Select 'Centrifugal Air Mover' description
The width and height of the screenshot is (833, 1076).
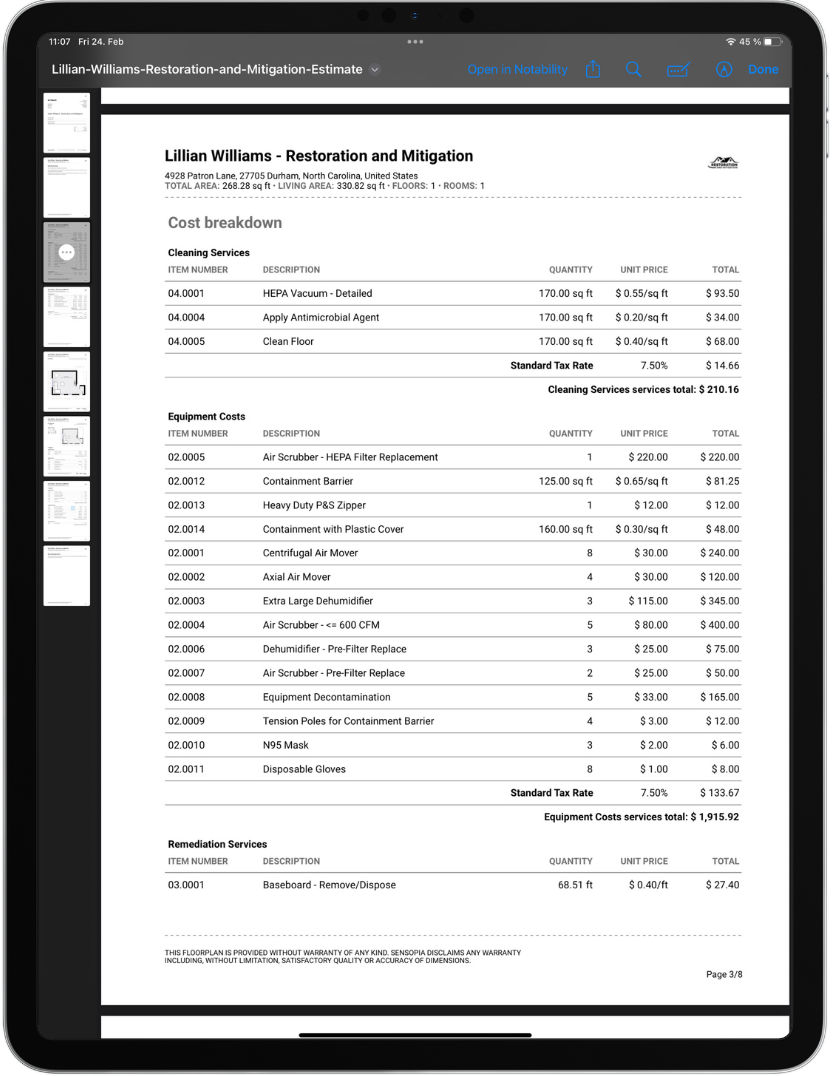(x=310, y=552)
